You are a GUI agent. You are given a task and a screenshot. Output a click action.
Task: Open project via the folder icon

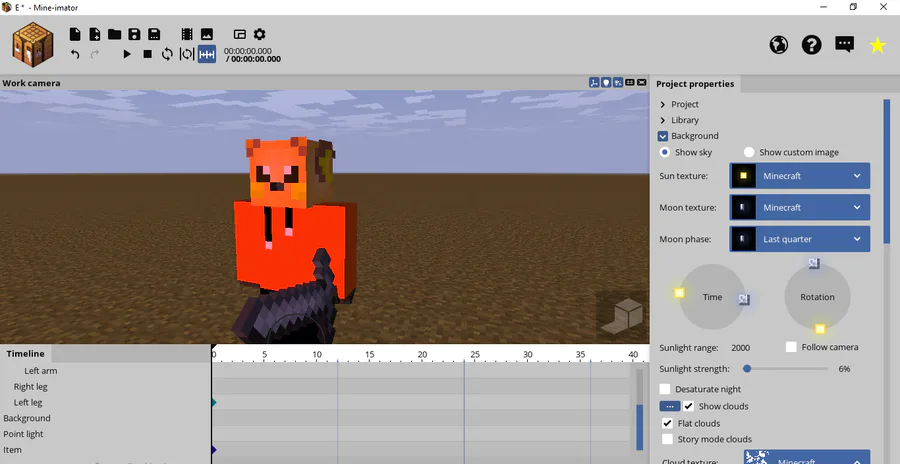[x=114, y=34]
